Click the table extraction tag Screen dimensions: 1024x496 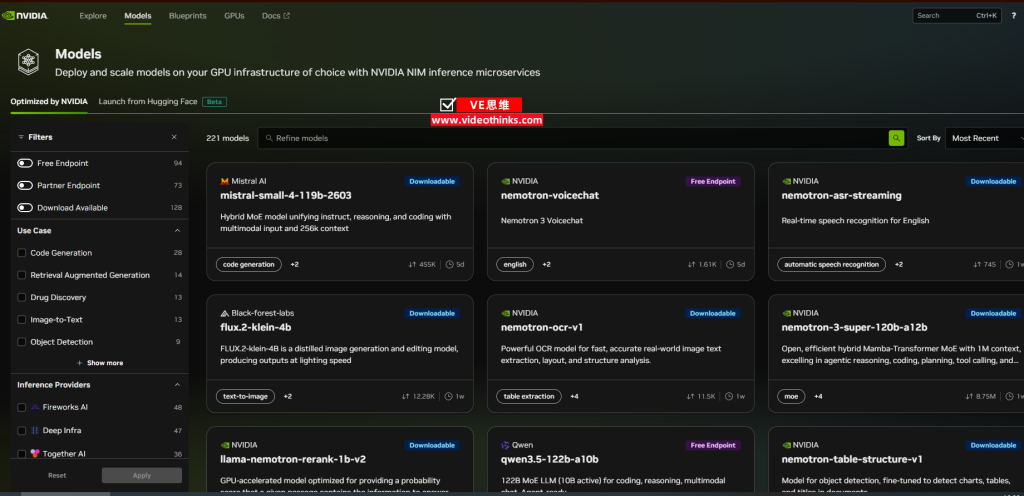[x=529, y=396]
